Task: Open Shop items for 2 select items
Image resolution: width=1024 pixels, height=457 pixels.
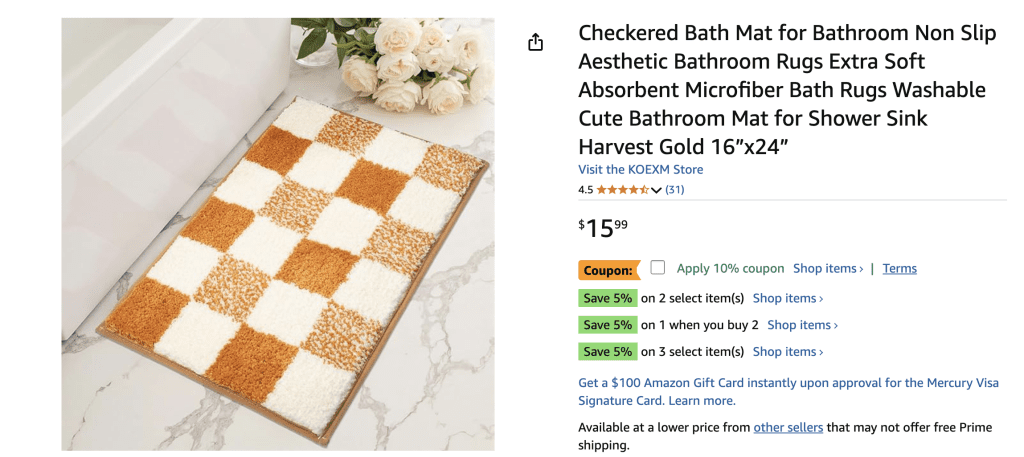Action: (788, 298)
